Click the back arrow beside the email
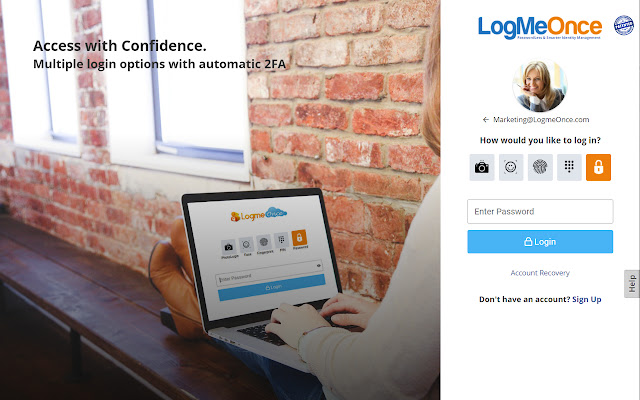 pyautogui.click(x=486, y=120)
